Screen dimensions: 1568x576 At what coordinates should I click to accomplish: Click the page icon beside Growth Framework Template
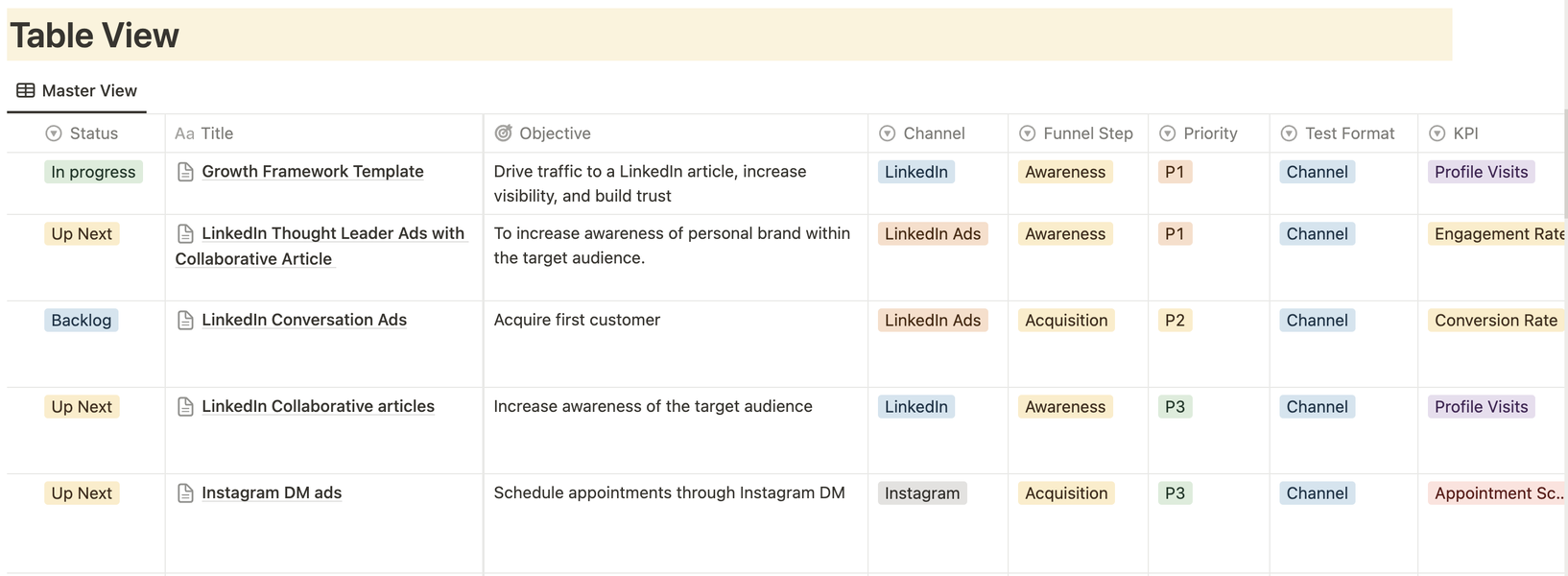coord(185,172)
